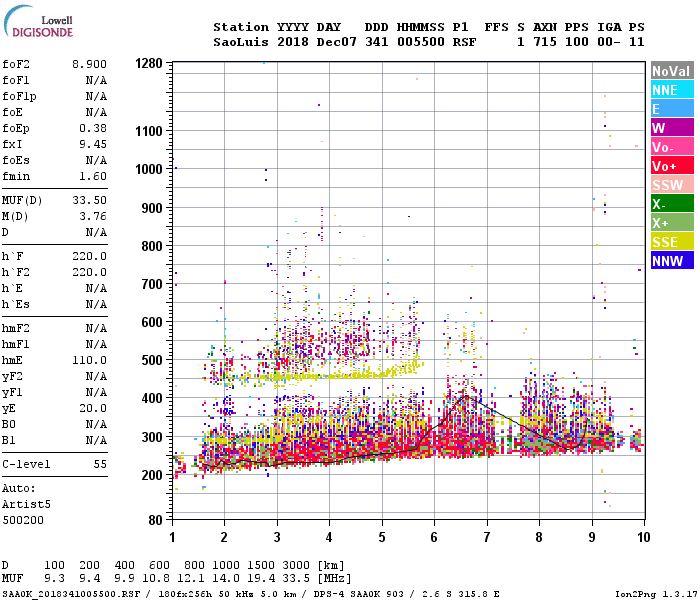Click the 500 km height axis label

coord(152,360)
